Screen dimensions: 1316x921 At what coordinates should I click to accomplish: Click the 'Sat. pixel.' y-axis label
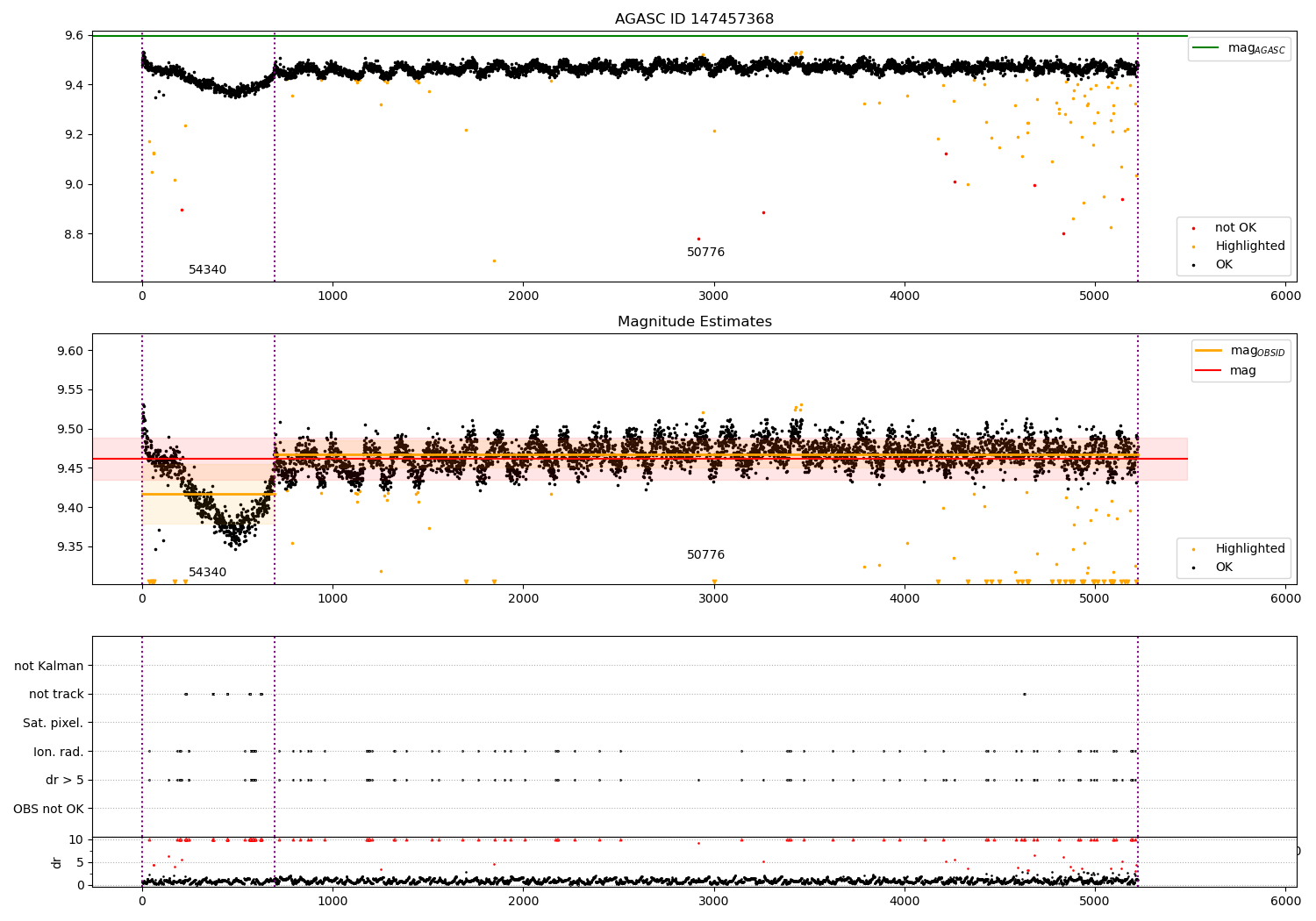(54, 724)
